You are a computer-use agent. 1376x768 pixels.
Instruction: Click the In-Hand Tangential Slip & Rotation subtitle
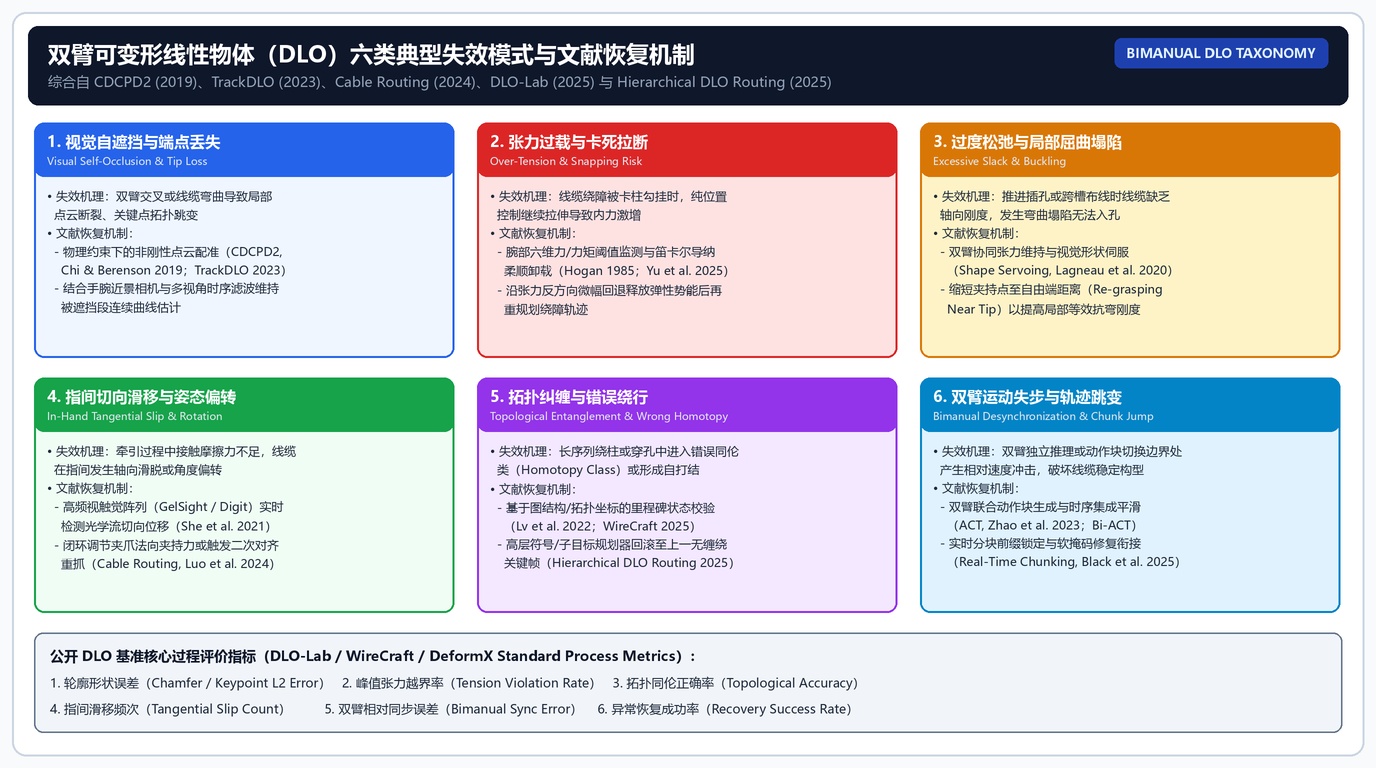[135, 416]
